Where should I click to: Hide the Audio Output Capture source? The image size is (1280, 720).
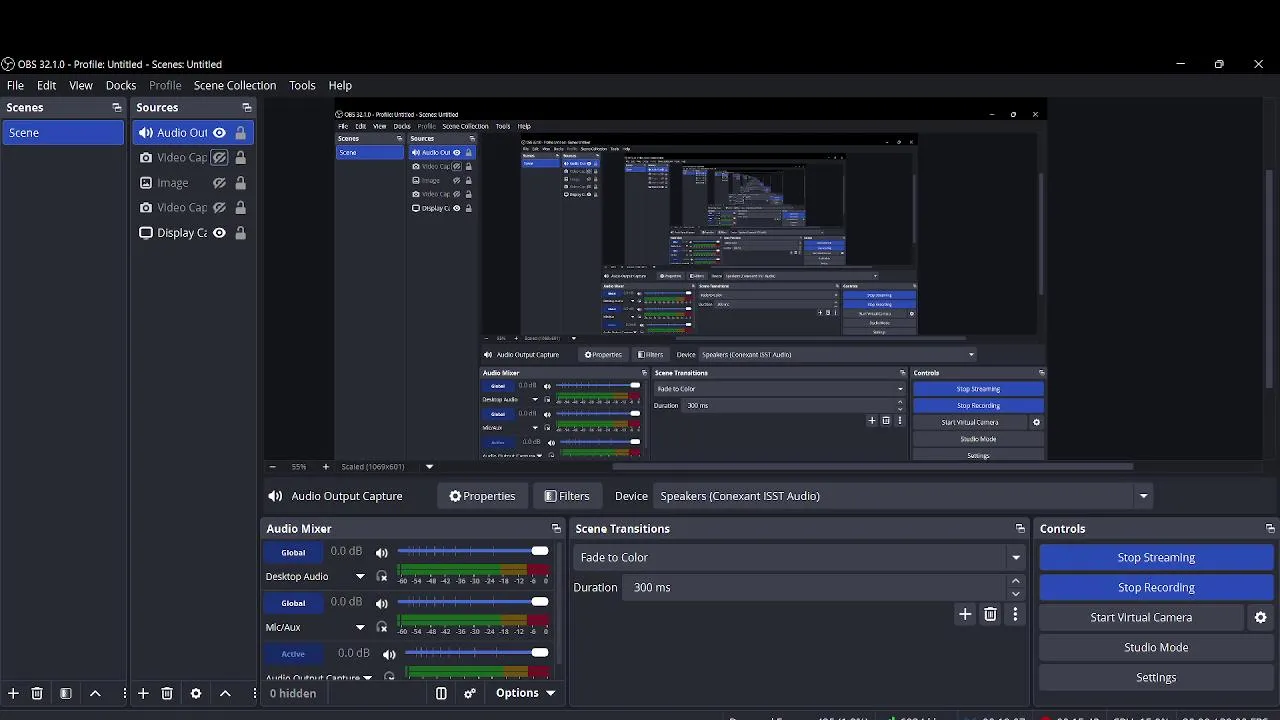(219, 132)
